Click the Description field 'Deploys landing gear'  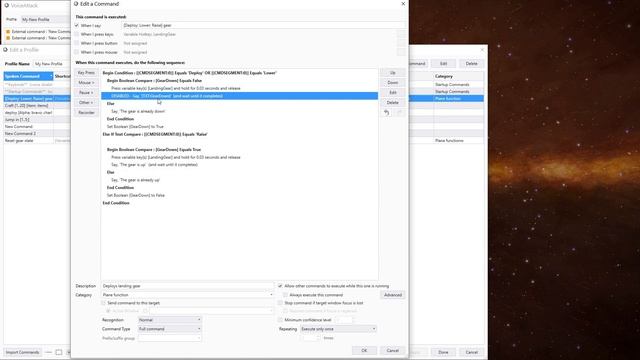coord(187,286)
